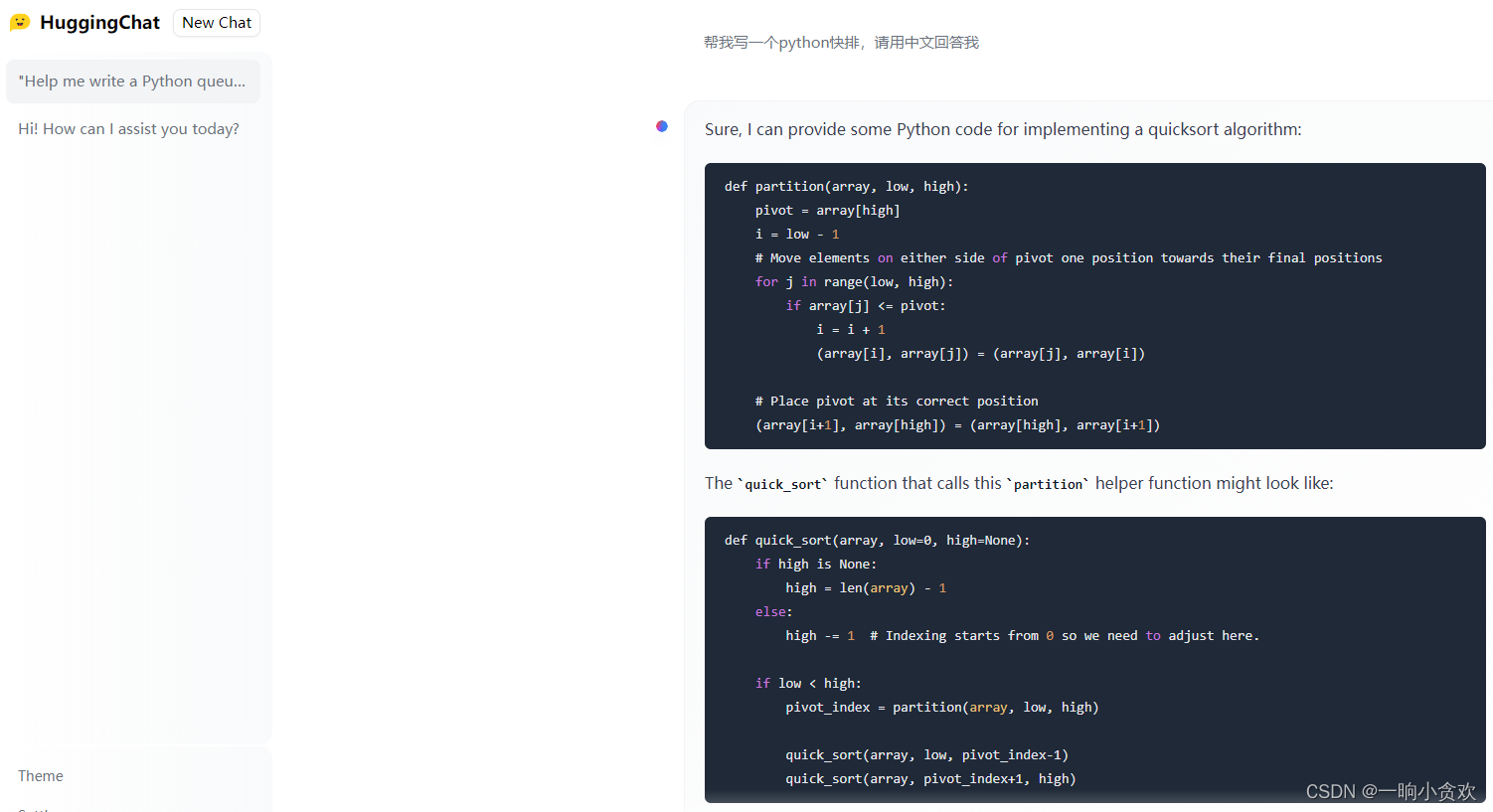Open the HuggingChat title link
The height and width of the screenshot is (812, 1493).
[x=99, y=23]
